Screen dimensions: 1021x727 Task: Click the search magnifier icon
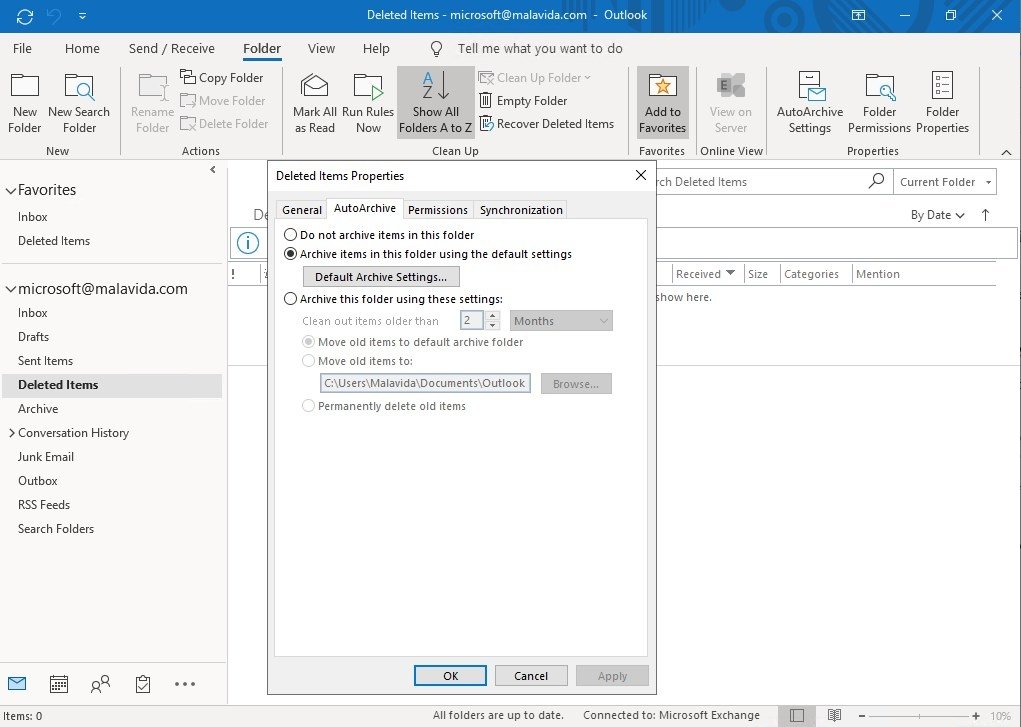[x=876, y=180]
